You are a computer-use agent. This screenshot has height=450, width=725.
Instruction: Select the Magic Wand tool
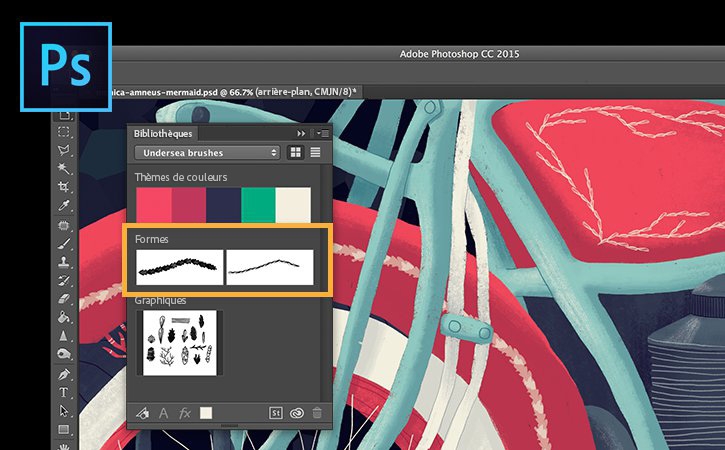click(x=64, y=169)
